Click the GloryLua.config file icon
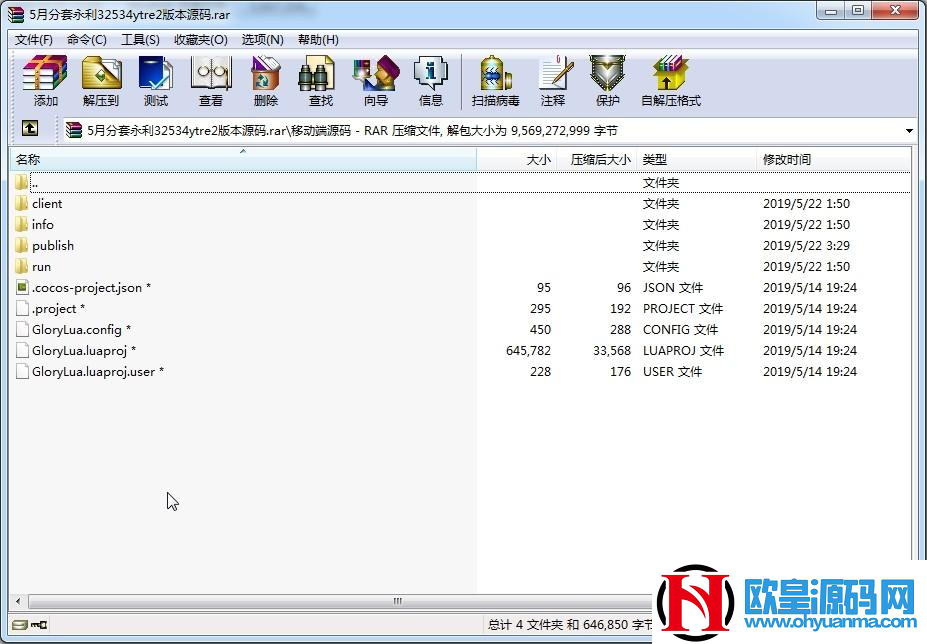Image resolution: width=927 pixels, height=644 pixels. click(22, 329)
